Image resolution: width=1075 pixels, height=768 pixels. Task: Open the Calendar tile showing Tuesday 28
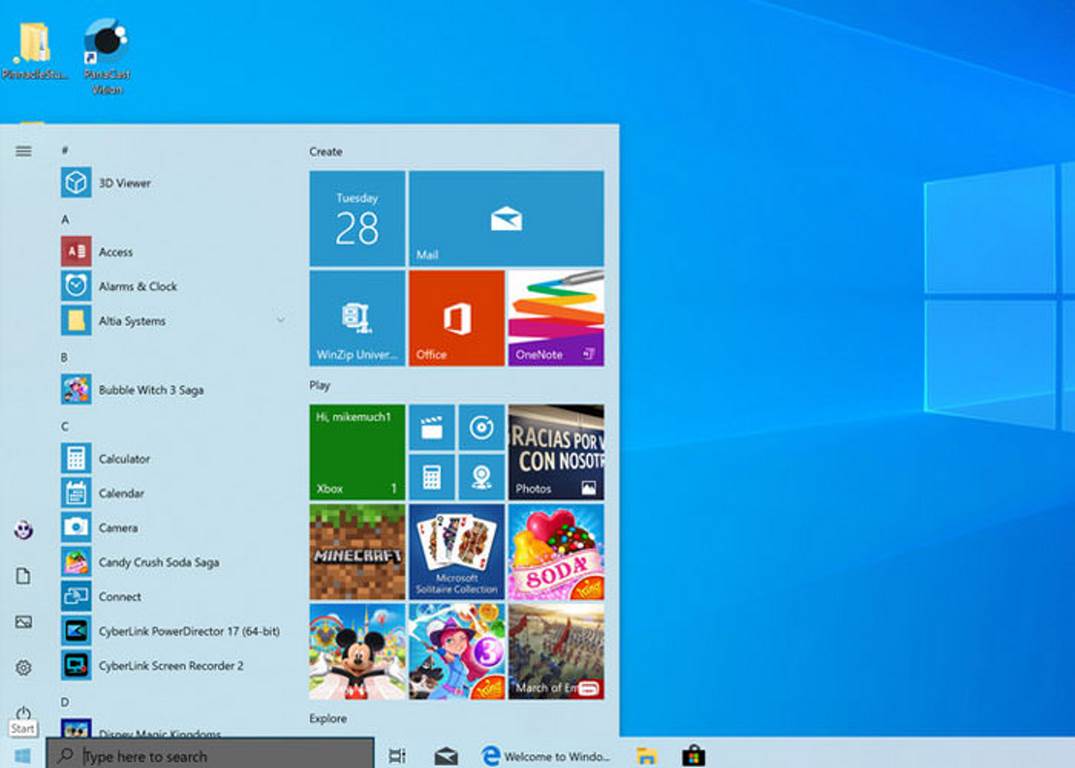pos(357,218)
